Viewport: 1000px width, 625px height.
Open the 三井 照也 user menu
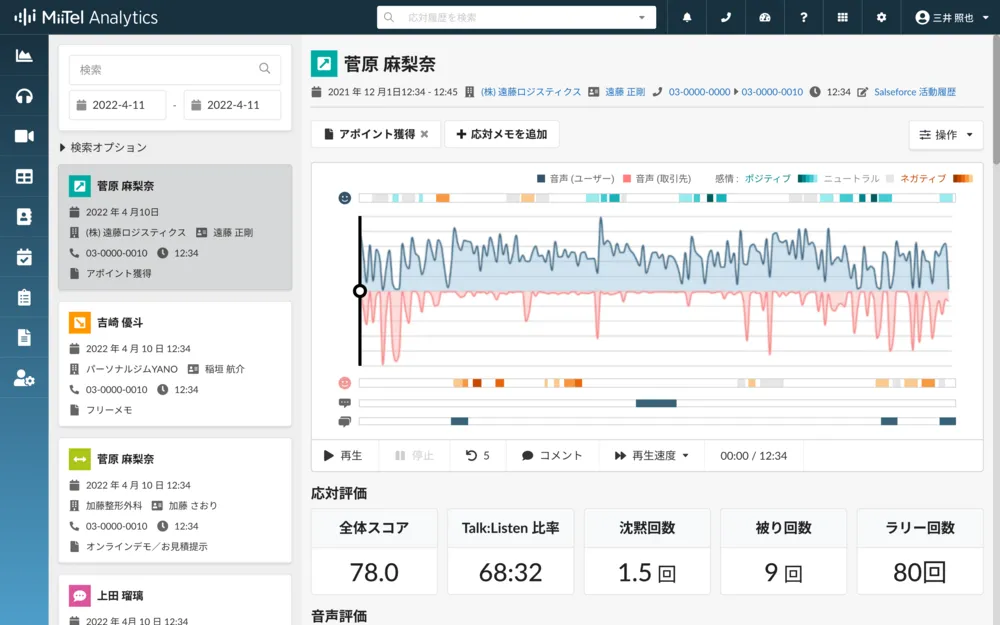(x=951, y=18)
